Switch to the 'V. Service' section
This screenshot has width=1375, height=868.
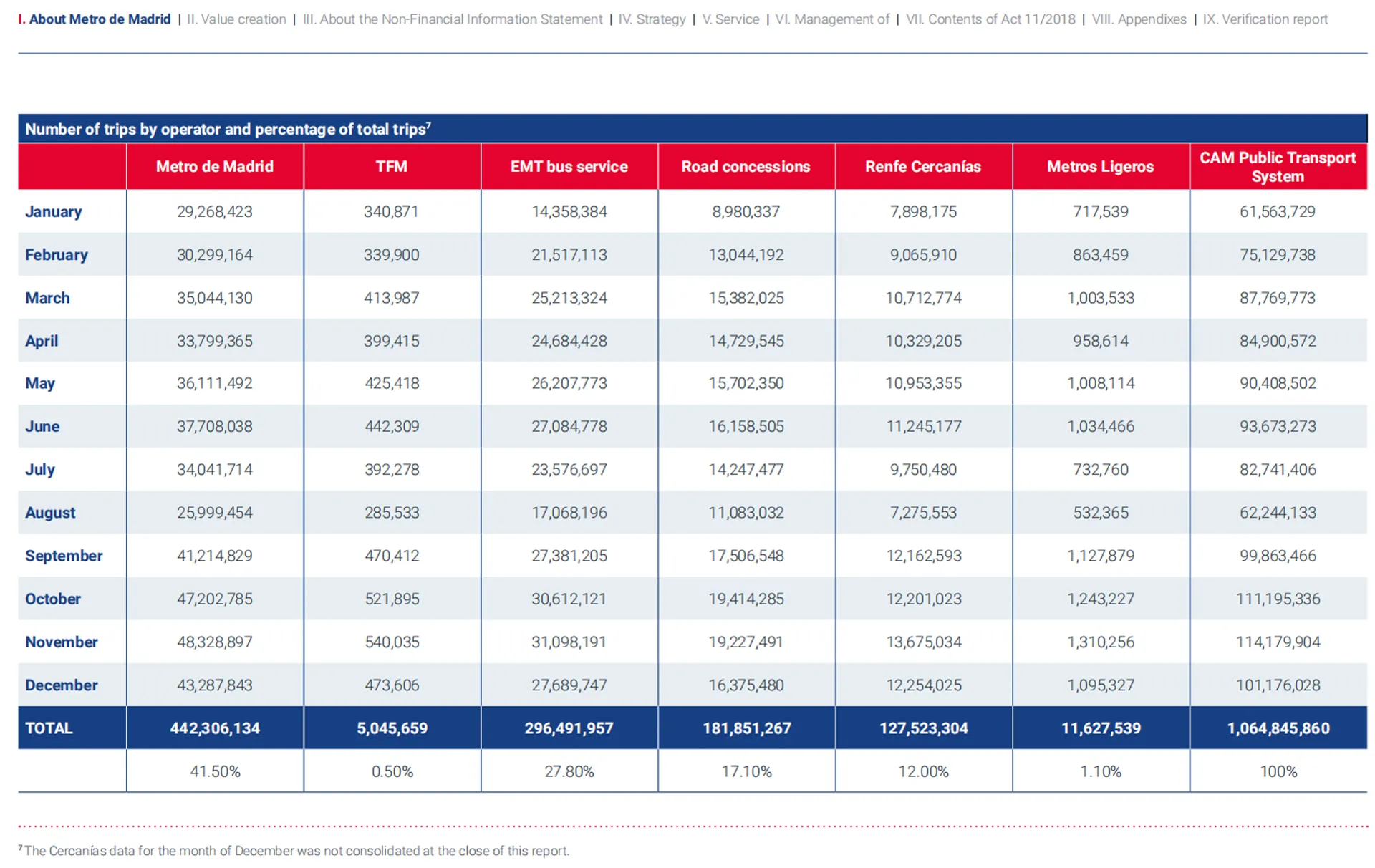pos(730,19)
